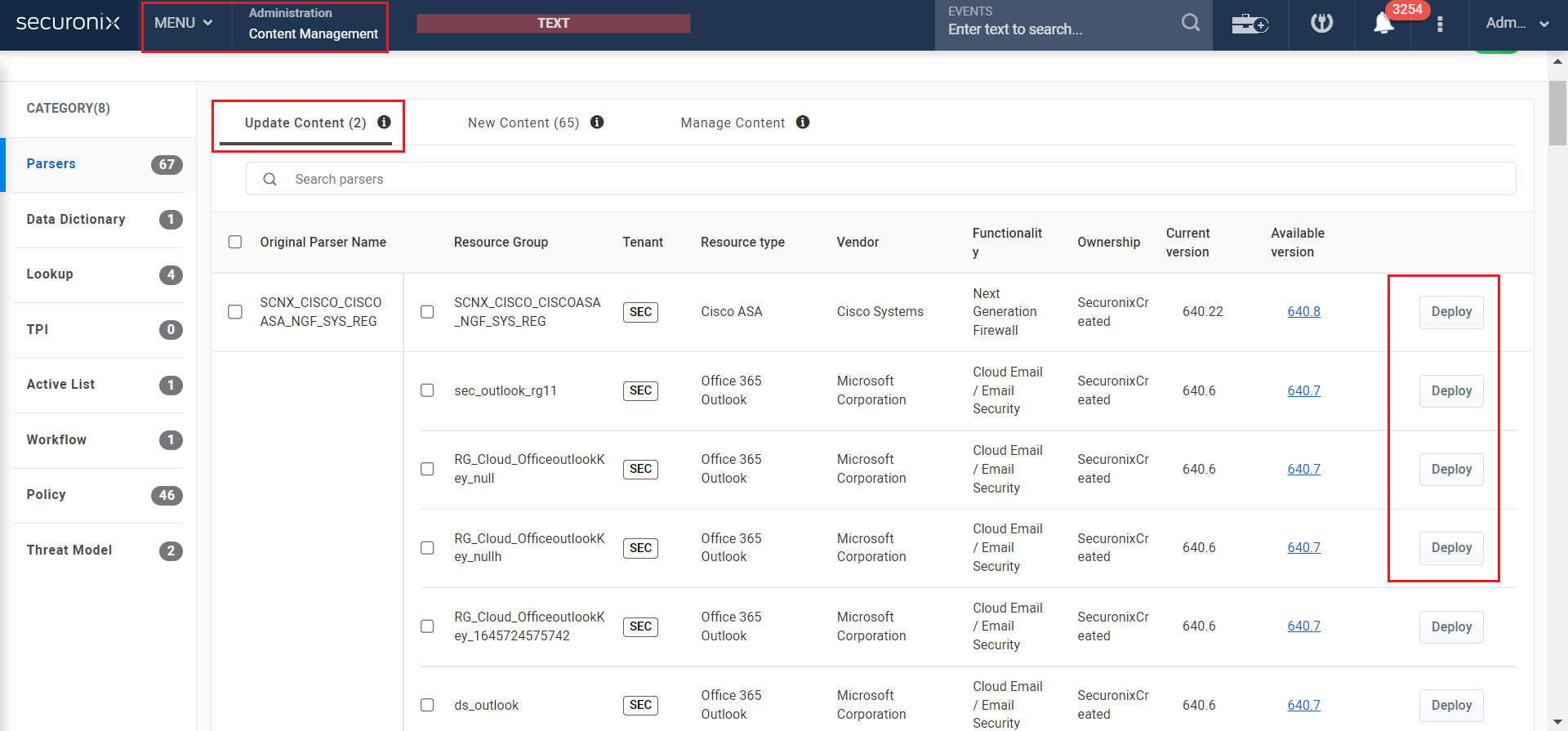Click the vertical scrollbar thumb
Viewport: 1568px width, 731px height.
pyautogui.click(x=1557, y=113)
